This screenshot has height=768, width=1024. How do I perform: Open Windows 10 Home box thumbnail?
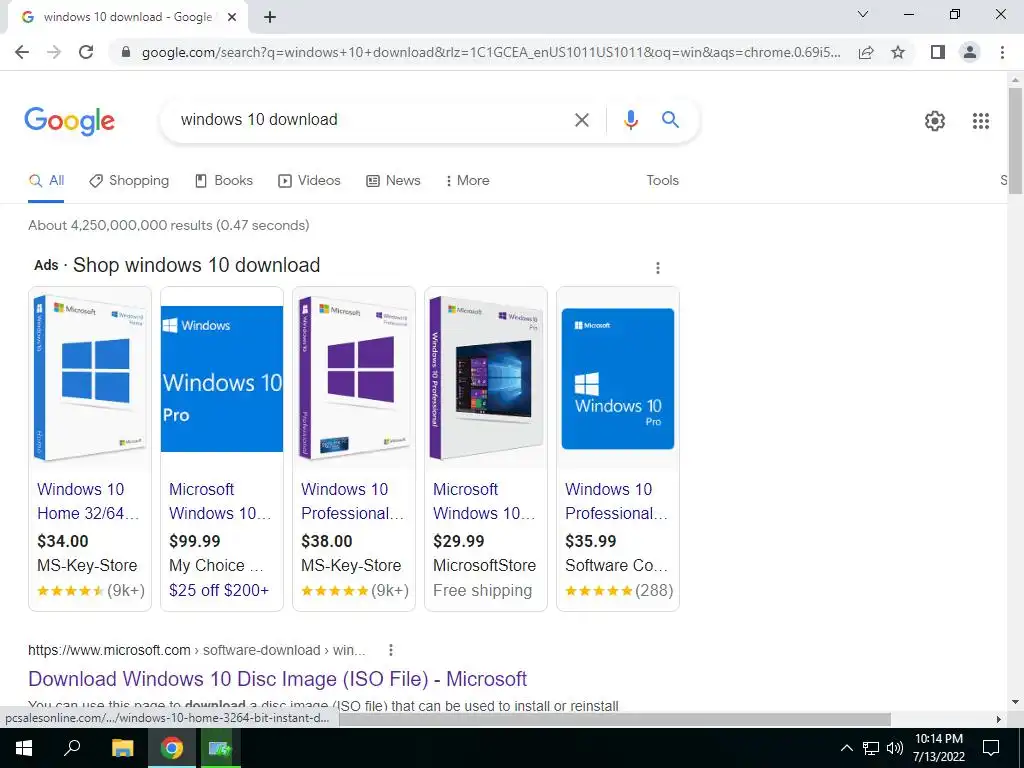(90, 377)
